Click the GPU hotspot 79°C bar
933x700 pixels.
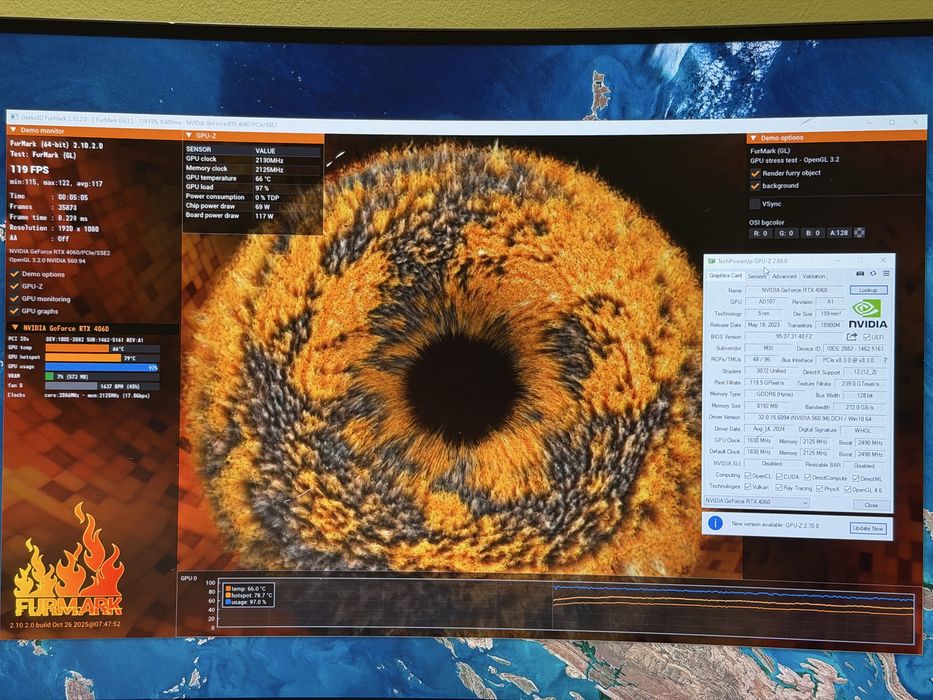coord(83,358)
